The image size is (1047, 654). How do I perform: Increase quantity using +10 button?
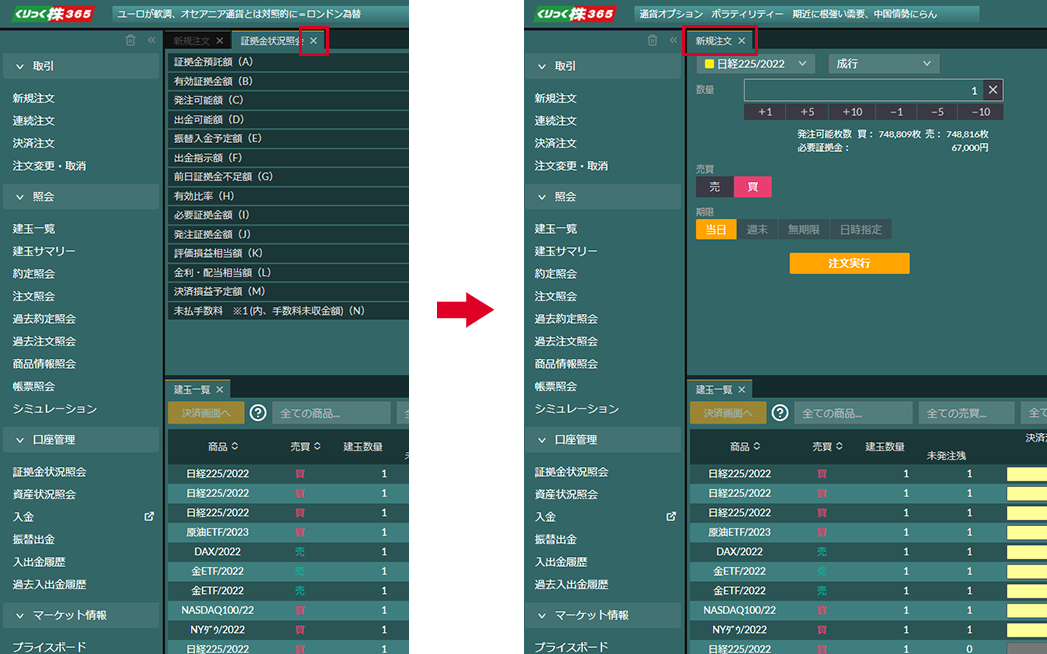[x=852, y=112]
